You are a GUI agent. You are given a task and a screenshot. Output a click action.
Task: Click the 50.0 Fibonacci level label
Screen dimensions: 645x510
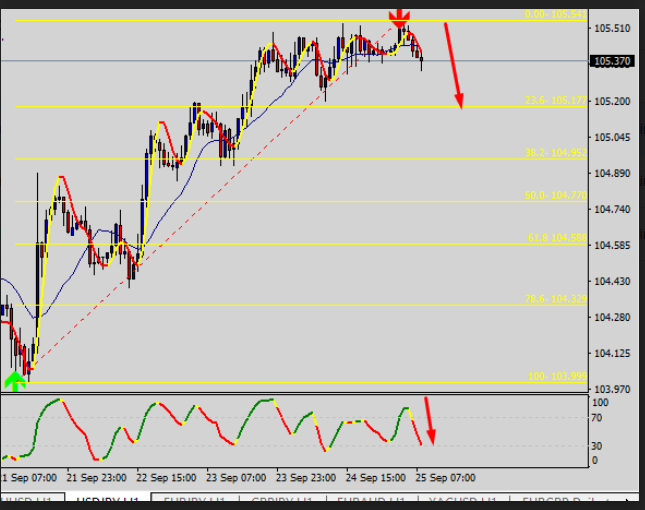[x=555, y=196]
